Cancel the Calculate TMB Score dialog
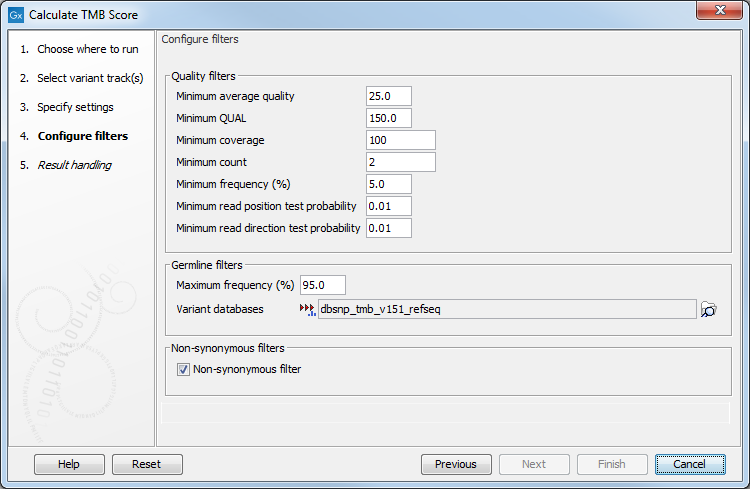The image size is (750, 489). tap(690, 464)
